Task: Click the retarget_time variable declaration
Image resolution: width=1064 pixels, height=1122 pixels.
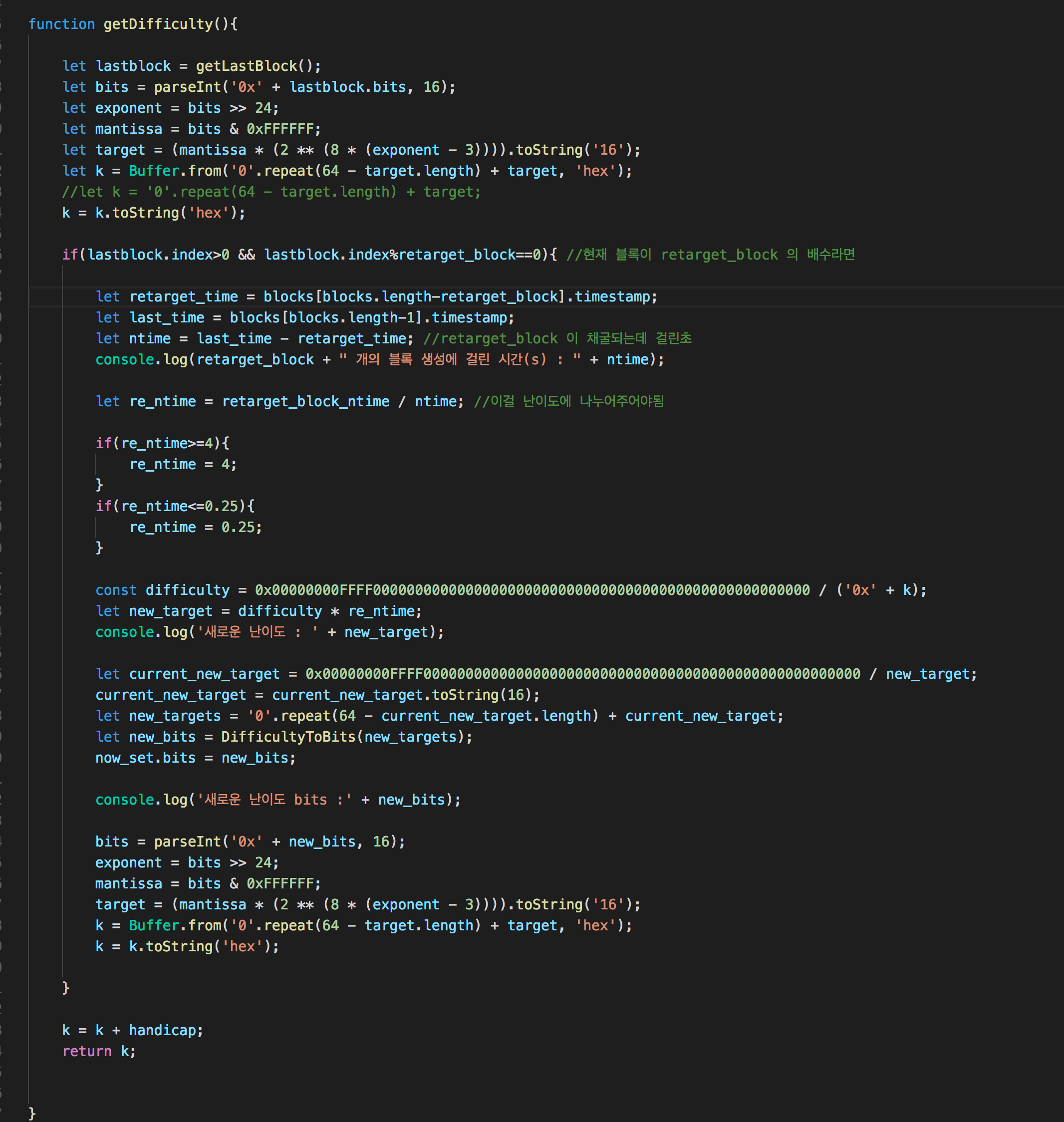Action: 183,296
